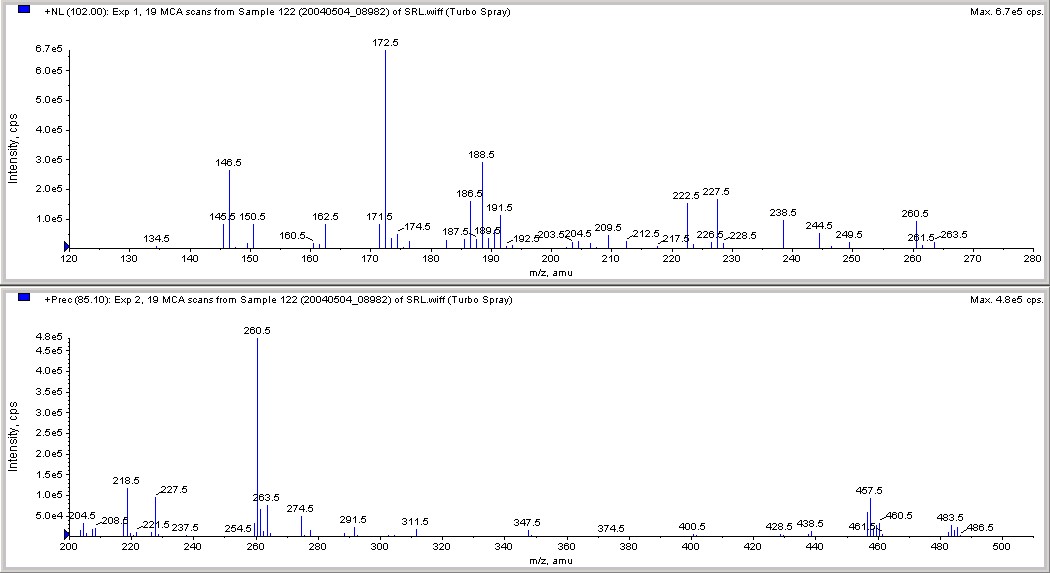Image resolution: width=1050 pixels, height=573 pixels.
Task: Click the blue arrow marker on the upper spectrum axis
Action: [66, 247]
